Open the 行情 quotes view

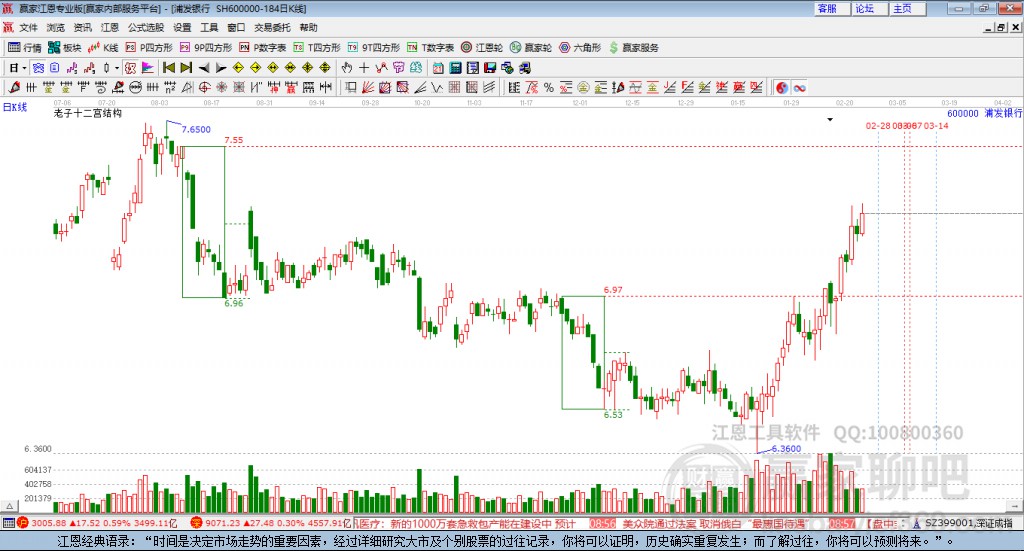(24, 48)
